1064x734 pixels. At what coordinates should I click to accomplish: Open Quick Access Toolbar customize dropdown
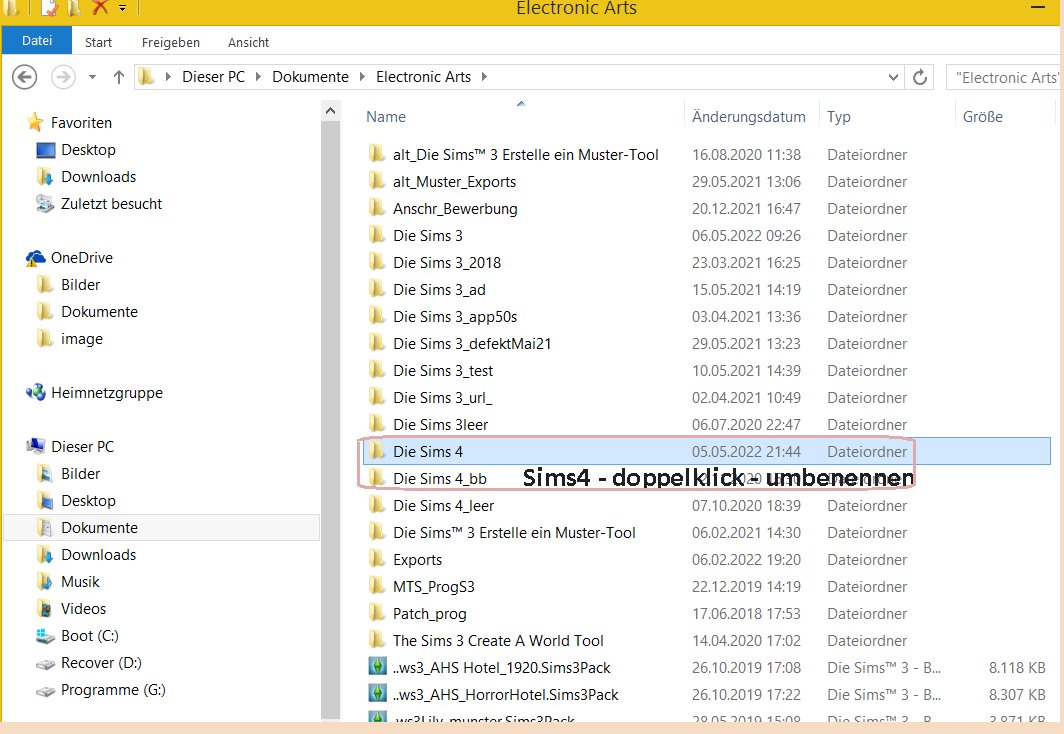coord(122,8)
